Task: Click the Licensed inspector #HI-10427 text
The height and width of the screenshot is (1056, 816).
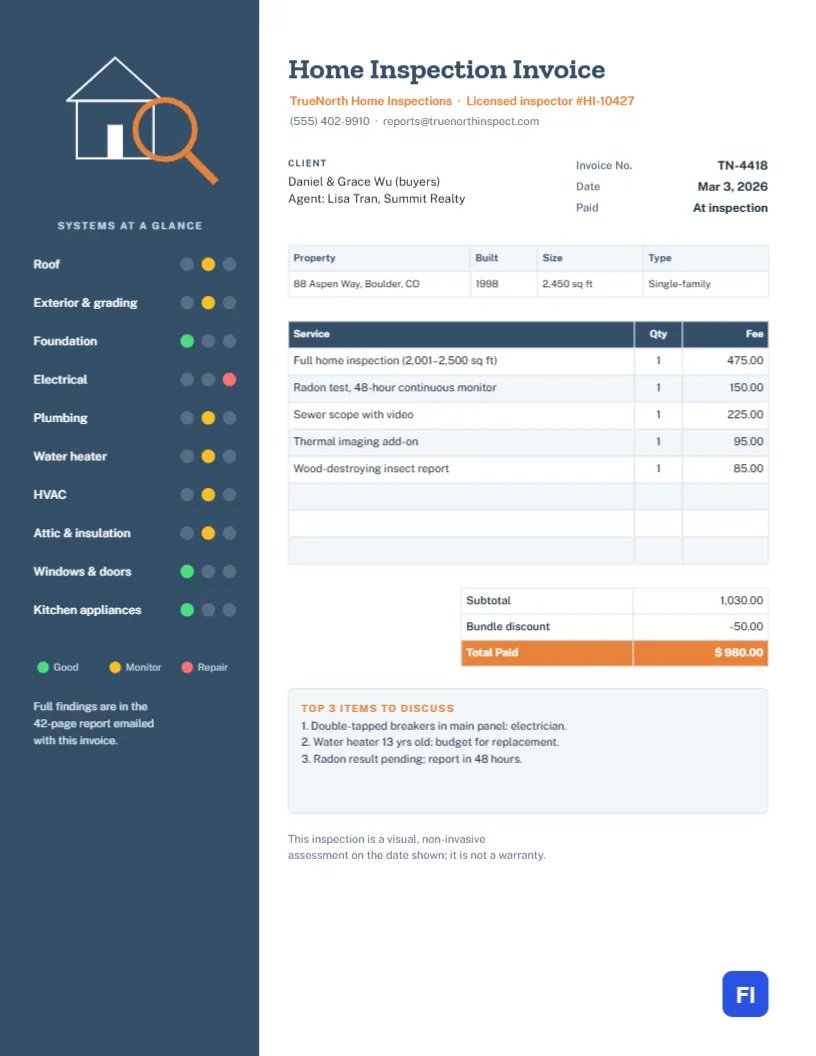Action: pos(550,101)
